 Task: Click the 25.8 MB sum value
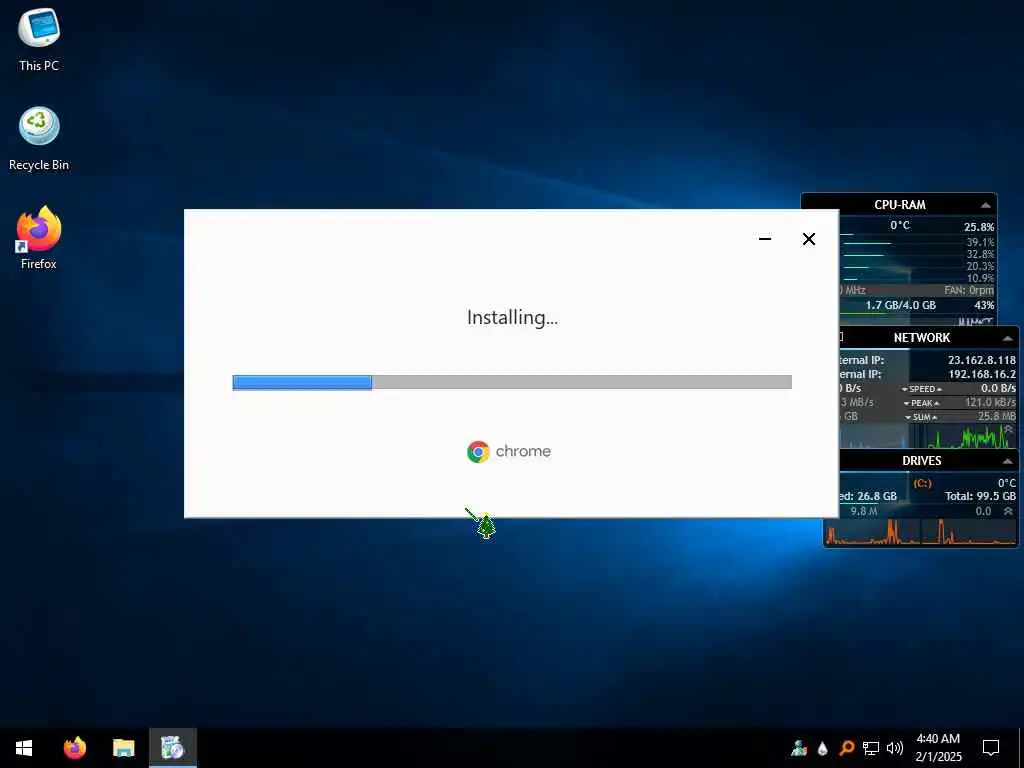[997, 417]
